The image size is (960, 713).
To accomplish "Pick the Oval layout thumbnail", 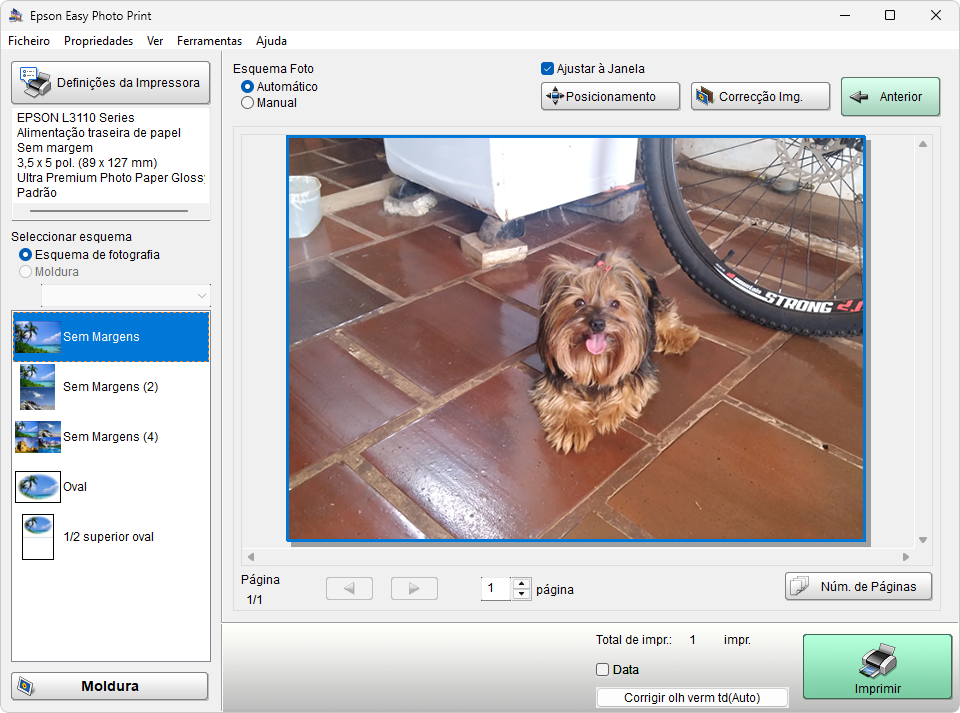I will tap(38, 487).
